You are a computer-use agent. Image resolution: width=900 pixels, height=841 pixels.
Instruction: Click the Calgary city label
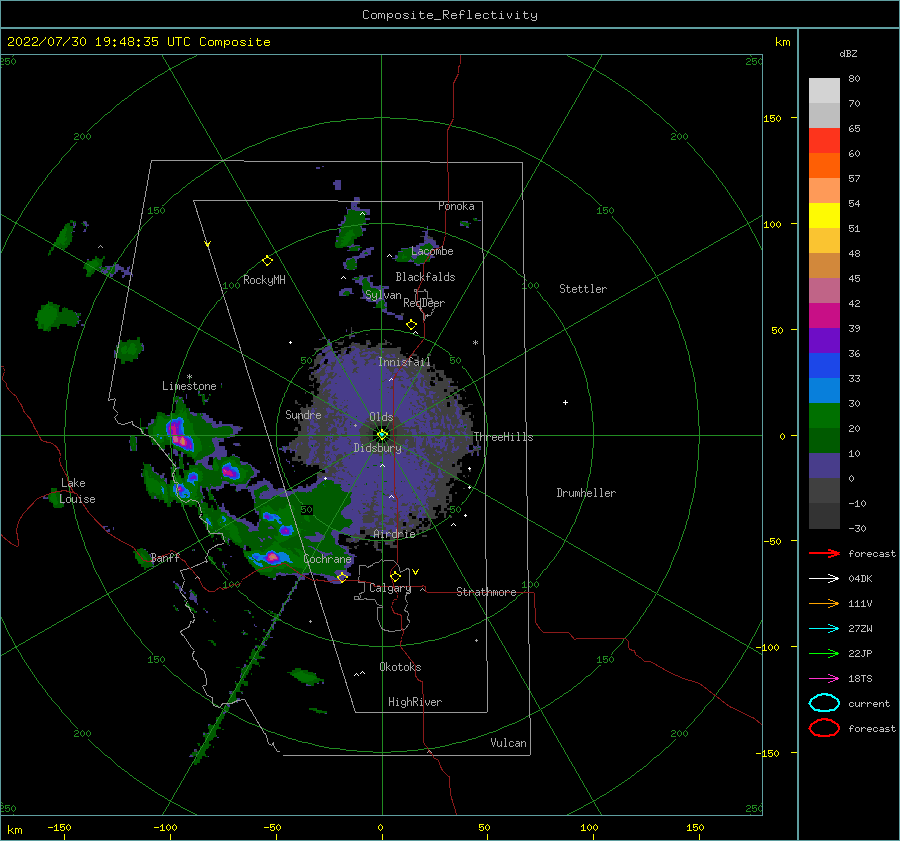(390, 588)
